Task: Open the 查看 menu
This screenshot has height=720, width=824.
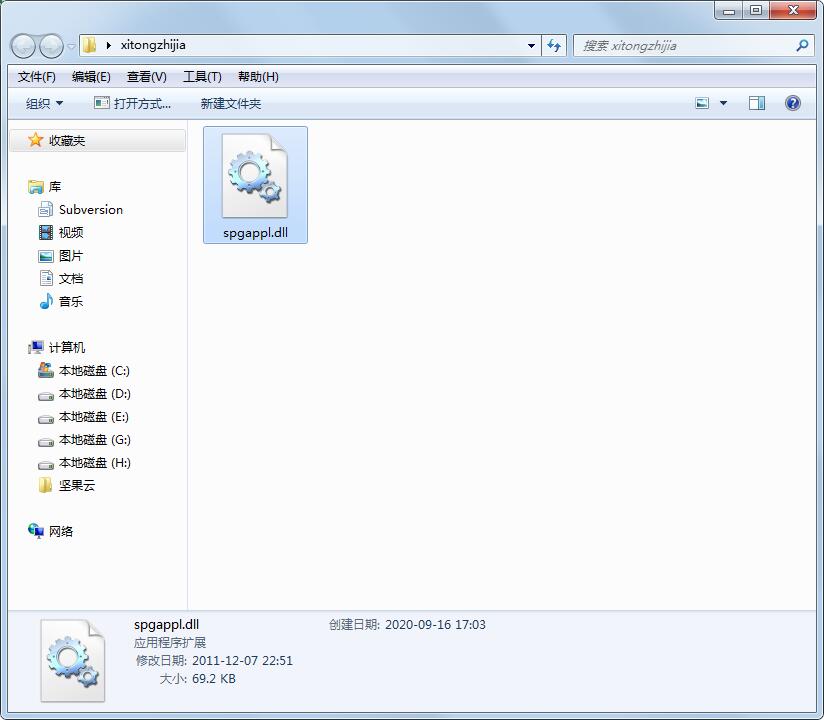Action: click(145, 76)
